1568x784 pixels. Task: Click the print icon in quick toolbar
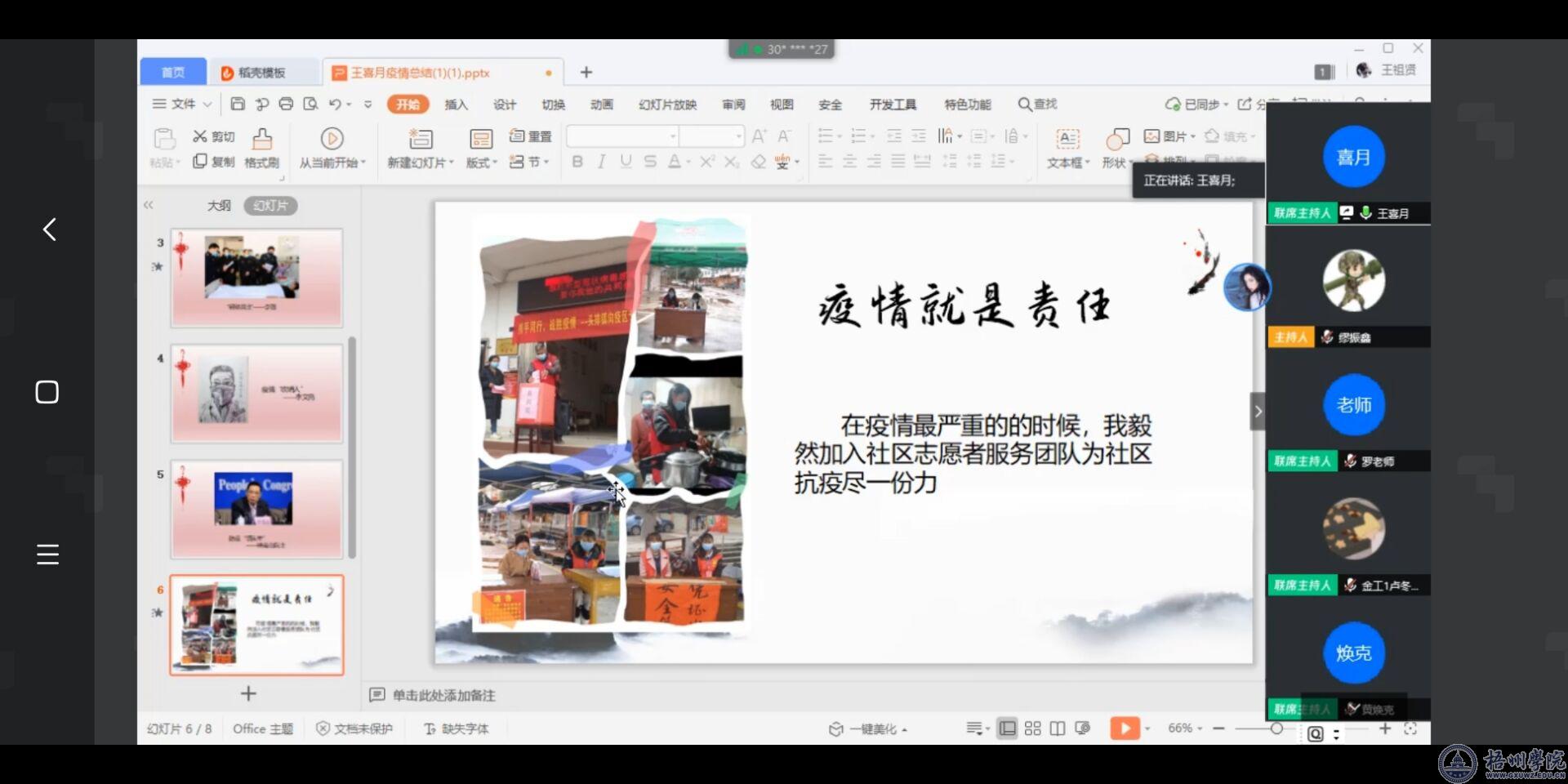pyautogui.click(x=286, y=104)
